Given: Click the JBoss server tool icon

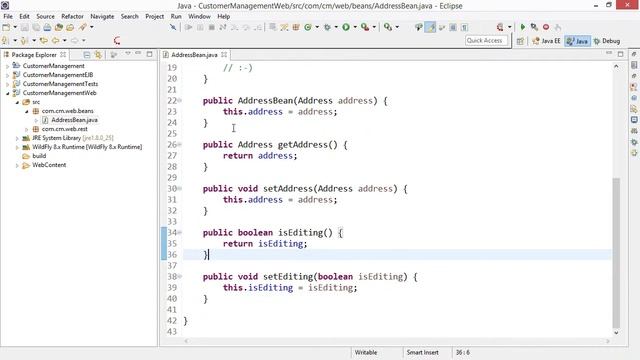Looking at the screenshot, I should tap(500, 27).
